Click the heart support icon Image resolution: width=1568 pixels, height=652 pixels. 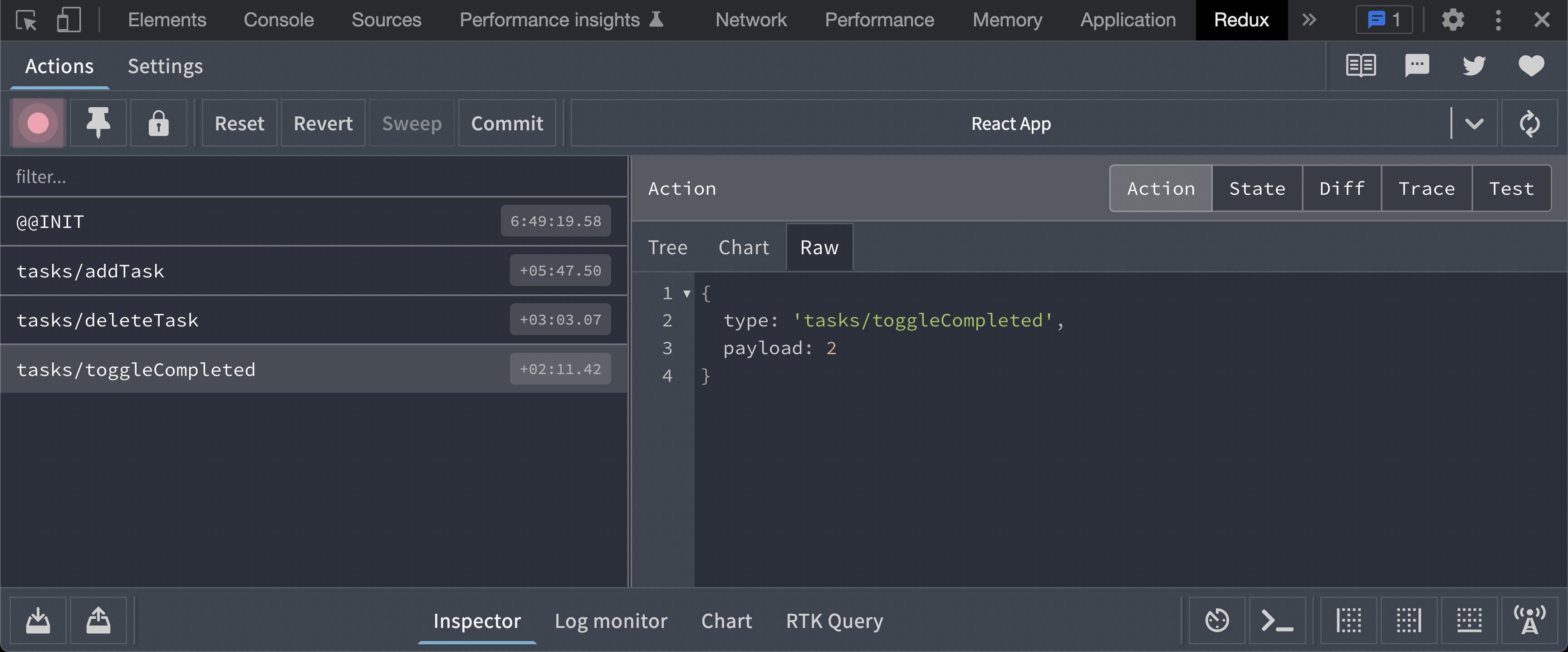(1531, 65)
